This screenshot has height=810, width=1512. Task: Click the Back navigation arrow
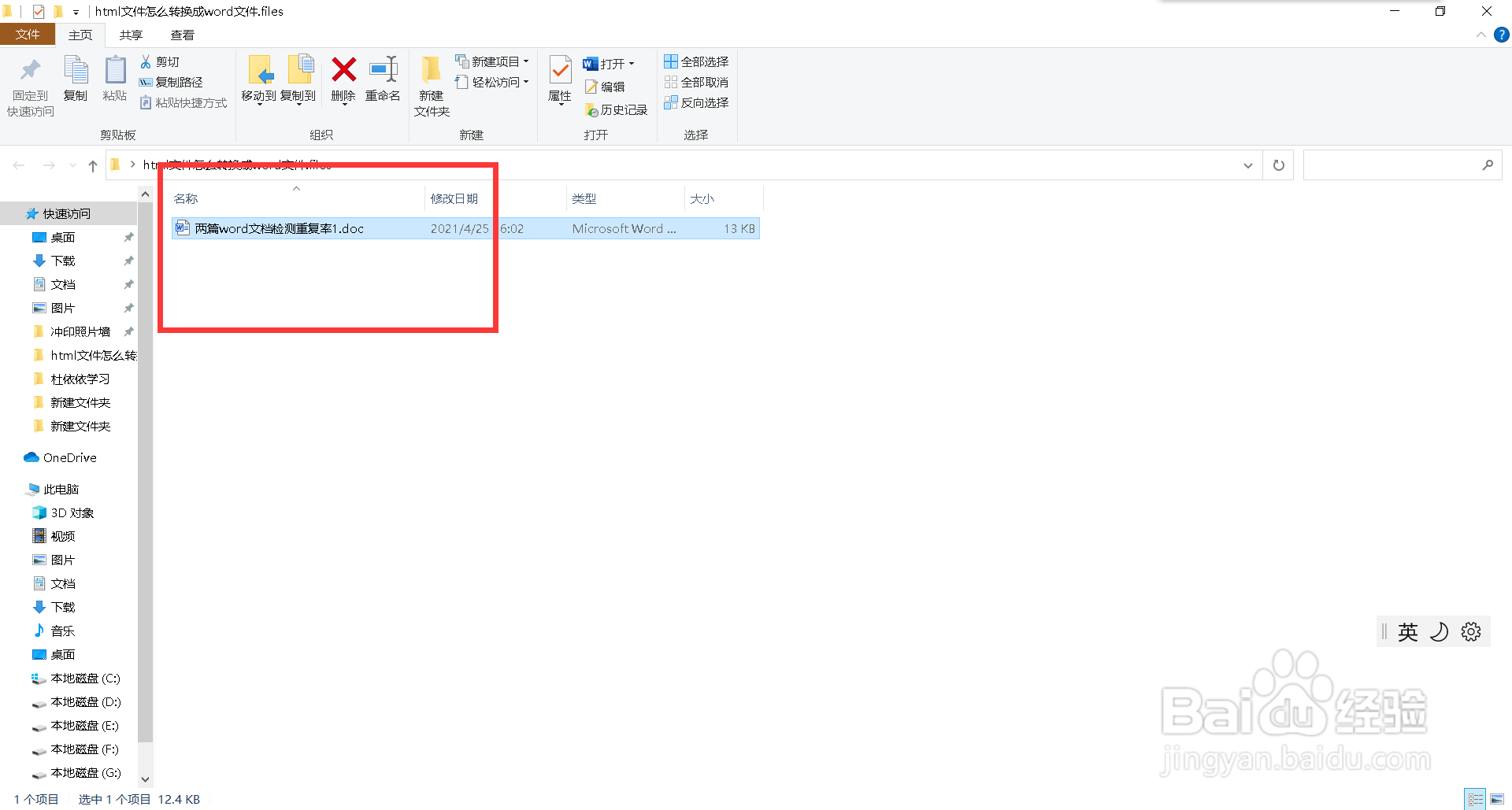[x=19, y=165]
